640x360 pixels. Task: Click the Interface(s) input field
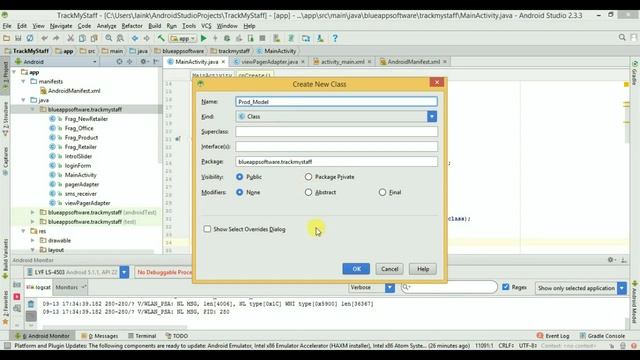[x=336, y=147]
